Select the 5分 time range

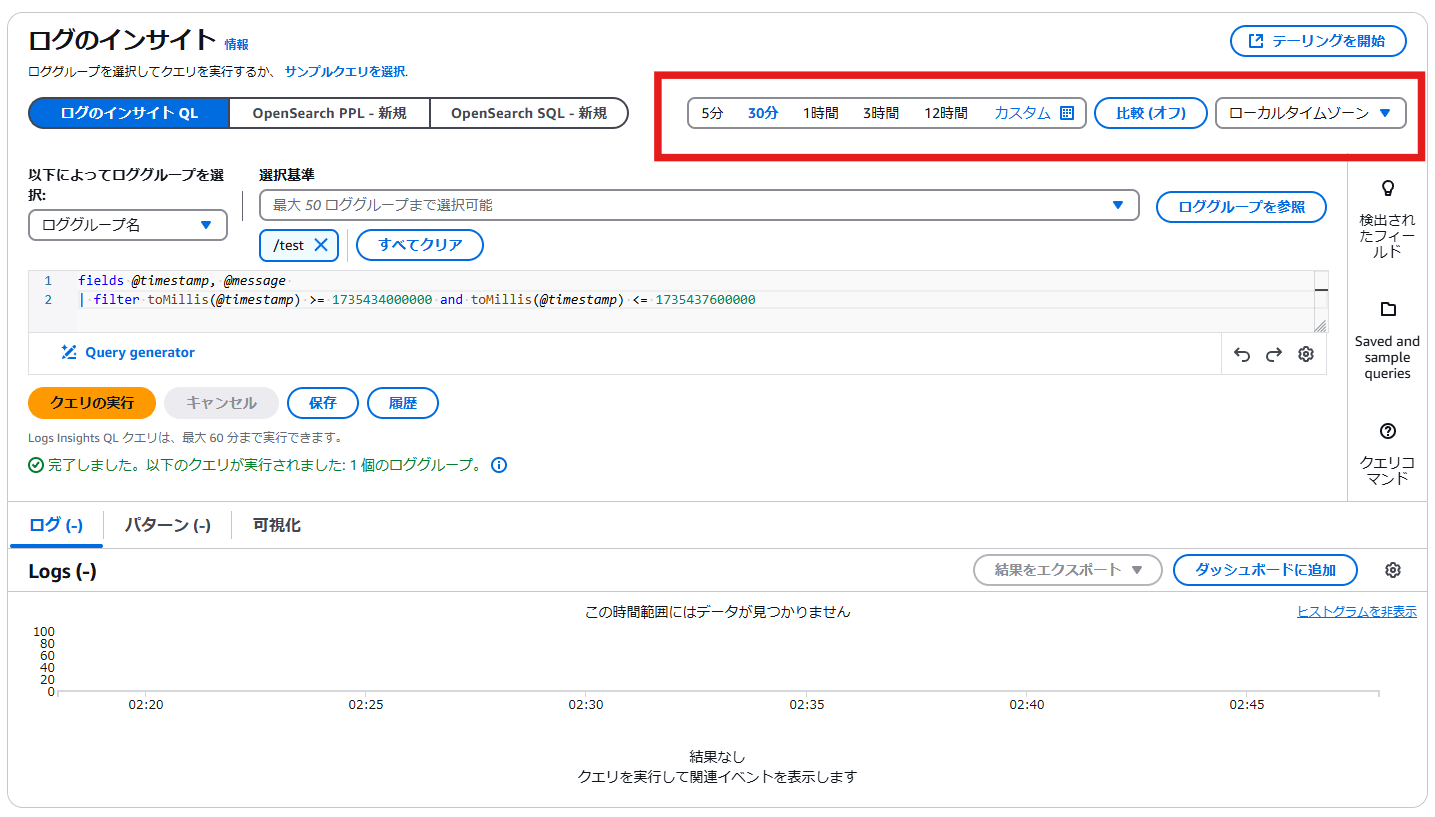(712, 113)
